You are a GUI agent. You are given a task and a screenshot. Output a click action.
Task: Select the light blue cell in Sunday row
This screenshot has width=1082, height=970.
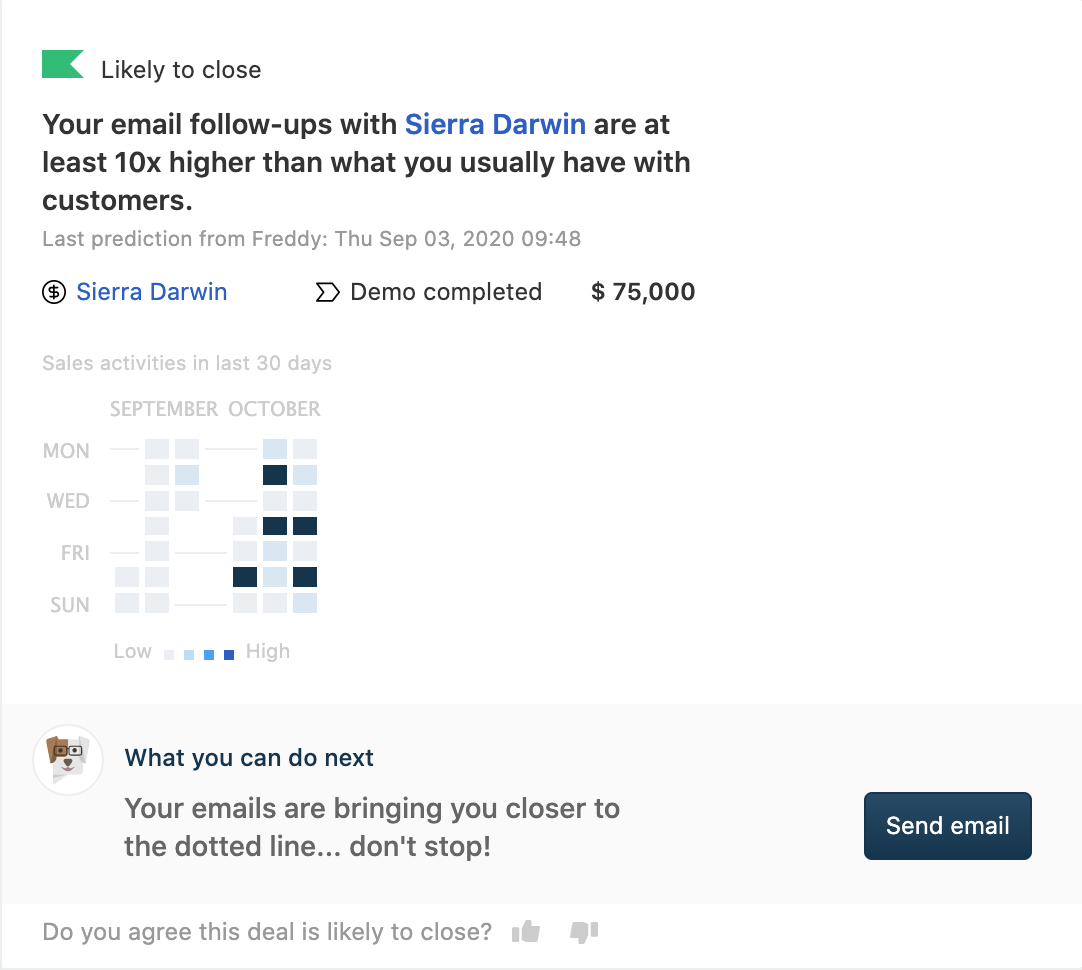pos(305,603)
